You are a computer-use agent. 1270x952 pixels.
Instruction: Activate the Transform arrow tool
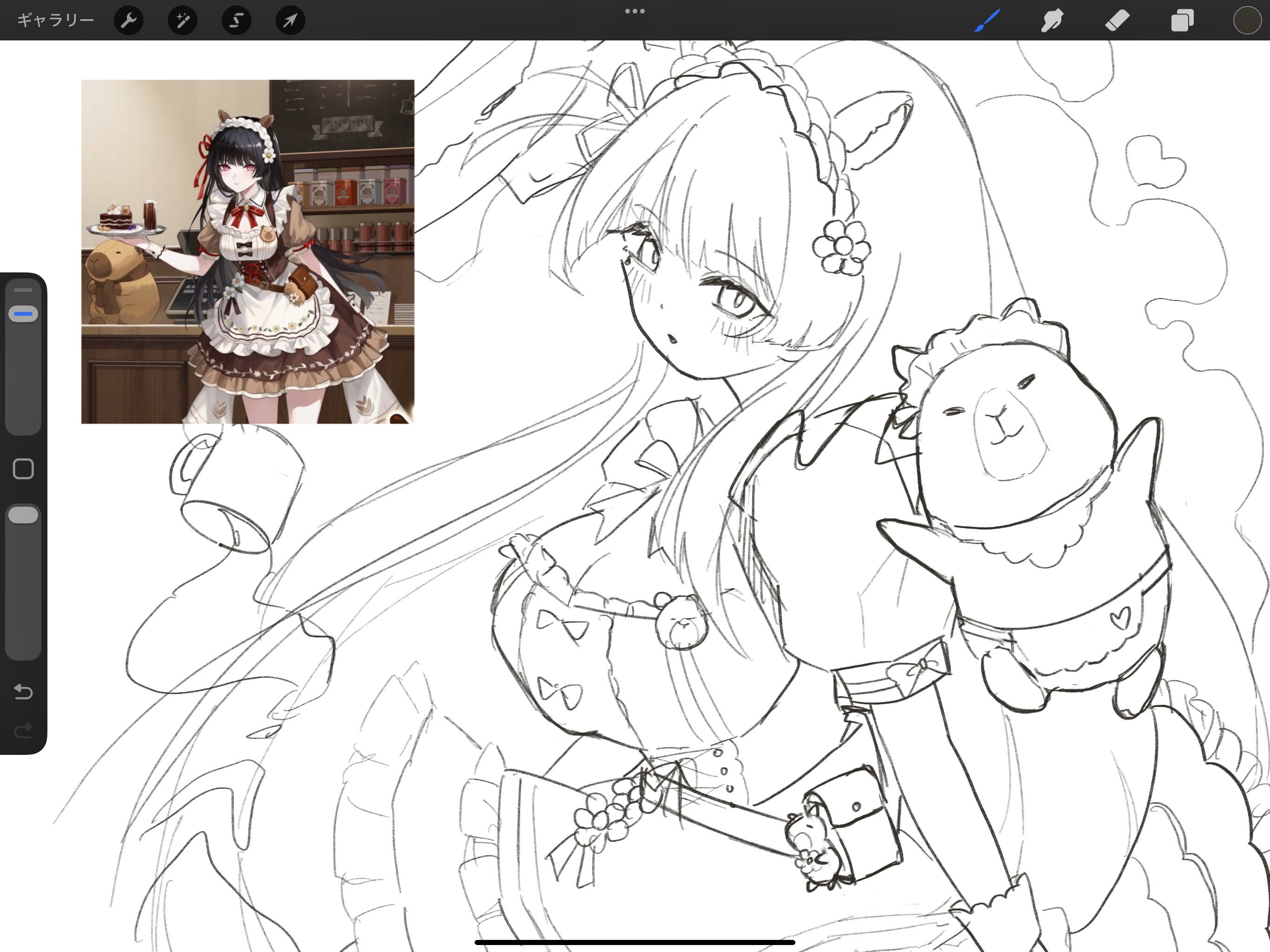290,20
